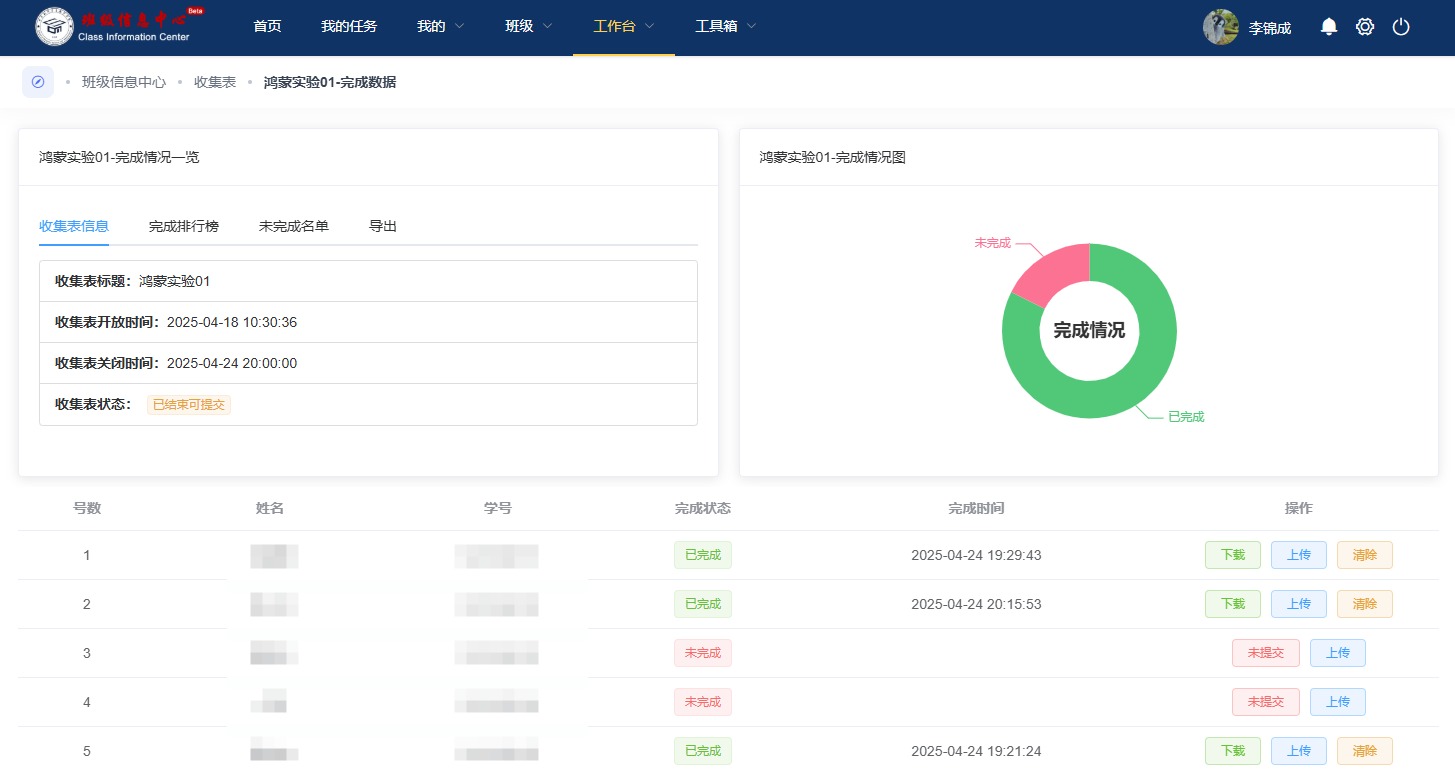The width and height of the screenshot is (1455, 770).
Task: Click the compass breadcrumb icon
Action: click(x=38, y=82)
